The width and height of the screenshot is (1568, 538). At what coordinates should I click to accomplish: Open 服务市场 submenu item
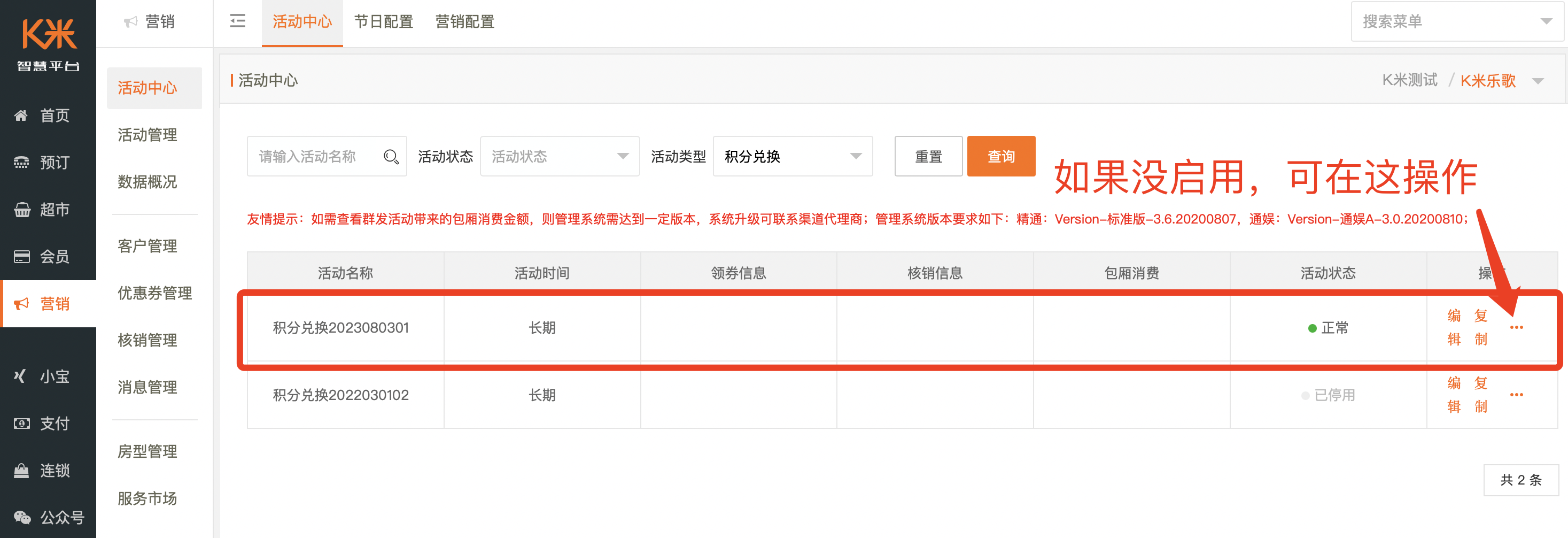tap(148, 498)
